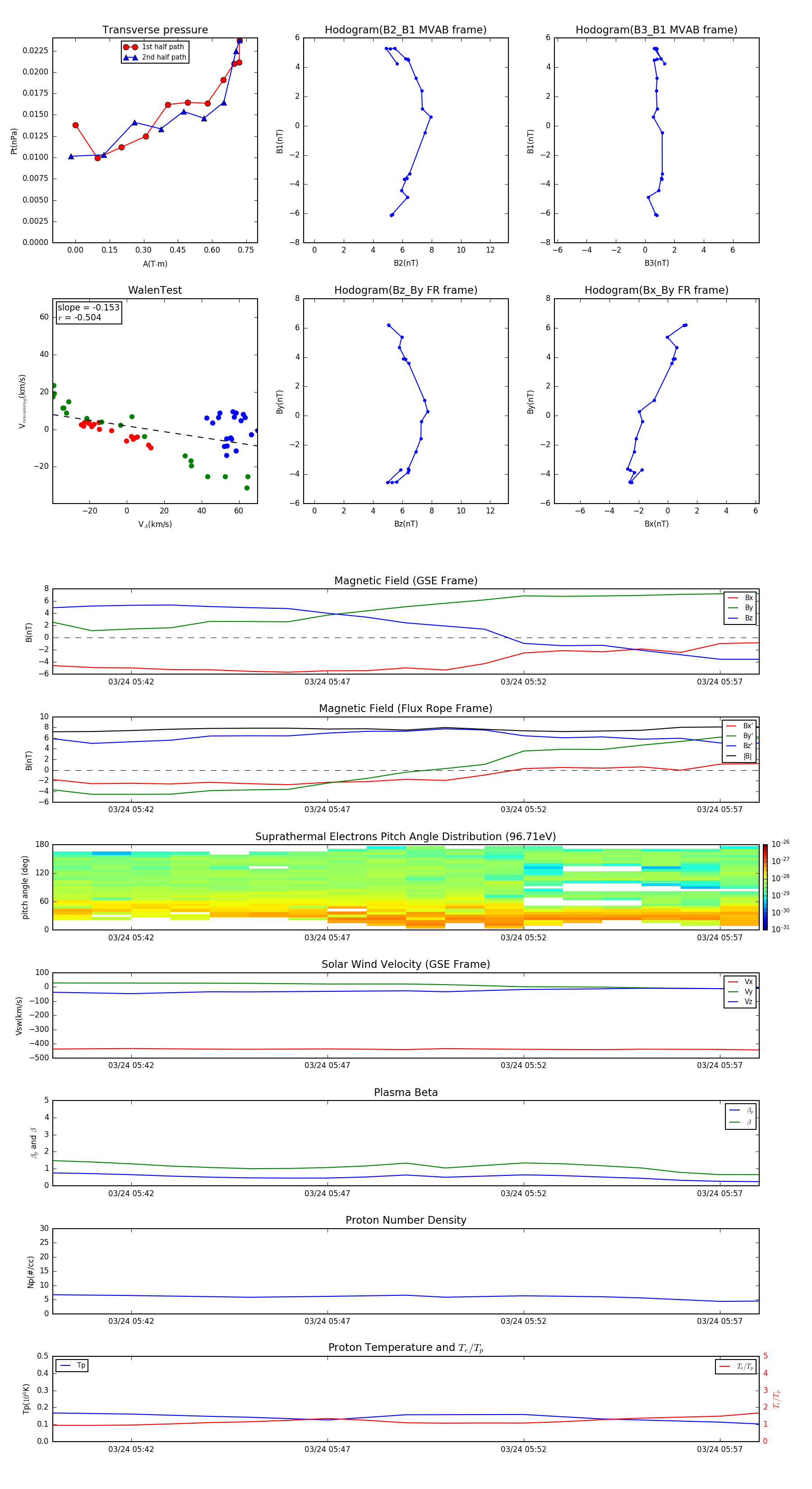Click '03/24 05:52' tick under Plasma Beta panel

coord(524,1193)
